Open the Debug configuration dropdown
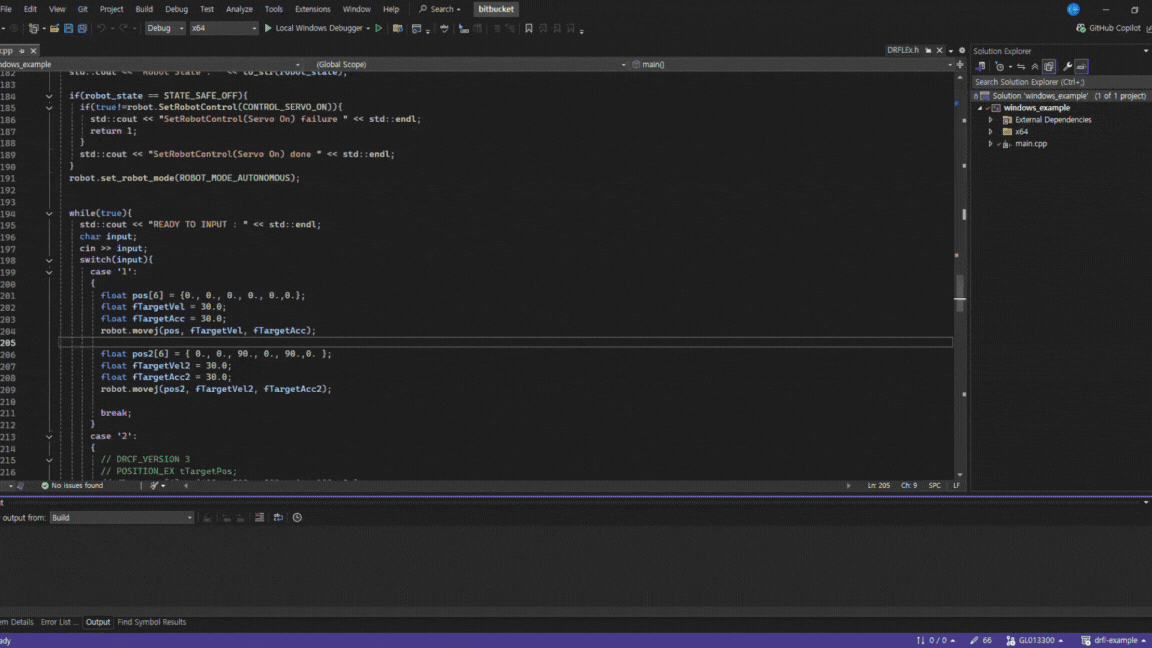 click(165, 28)
